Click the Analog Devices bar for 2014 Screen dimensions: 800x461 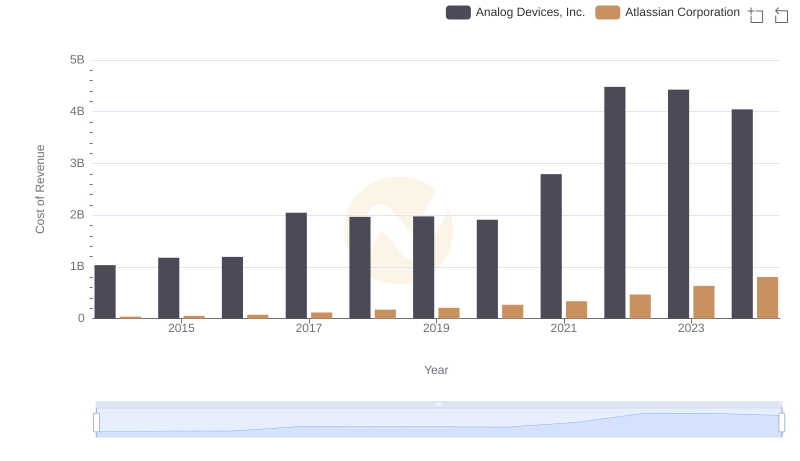click(105, 292)
